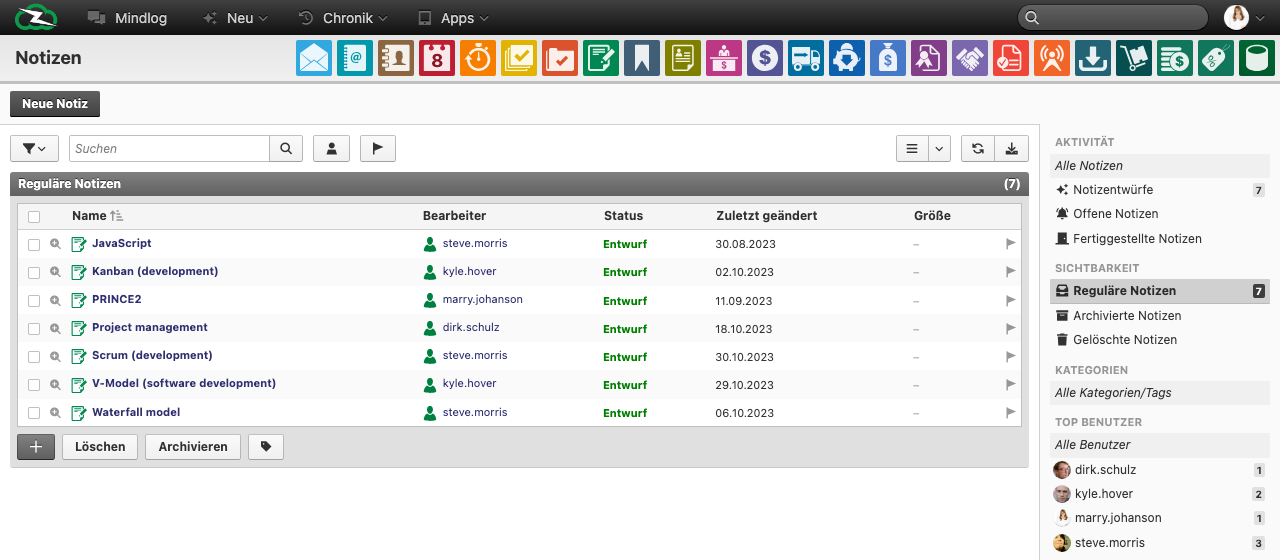Check the PRINCE2 note checkbox

(x=34, y=300)
